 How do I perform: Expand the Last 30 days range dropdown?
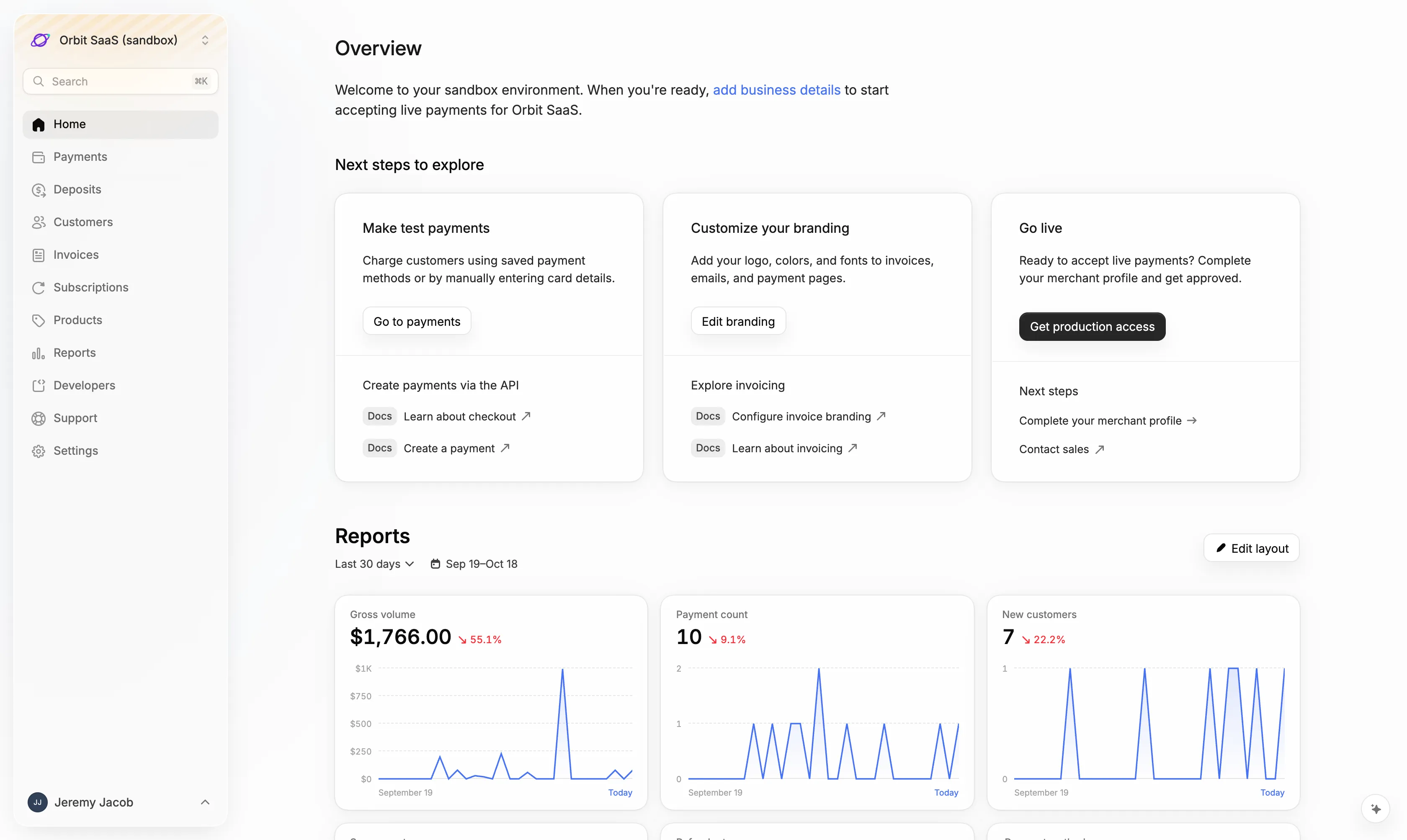(375, 564)
